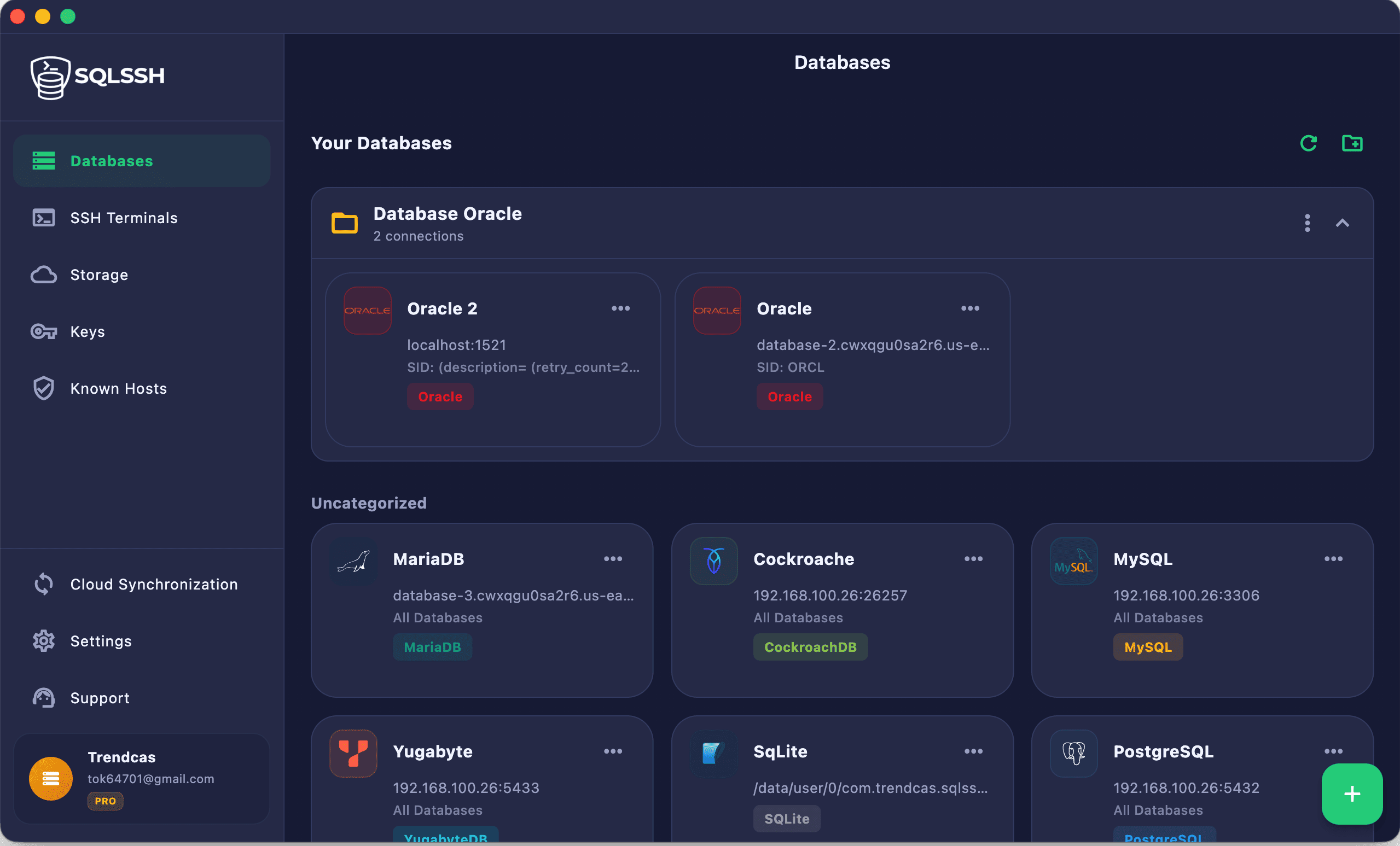Open SSH Terminals in sidebar
This screenshot has height=846, width=1400.
[x=142, y=218]
